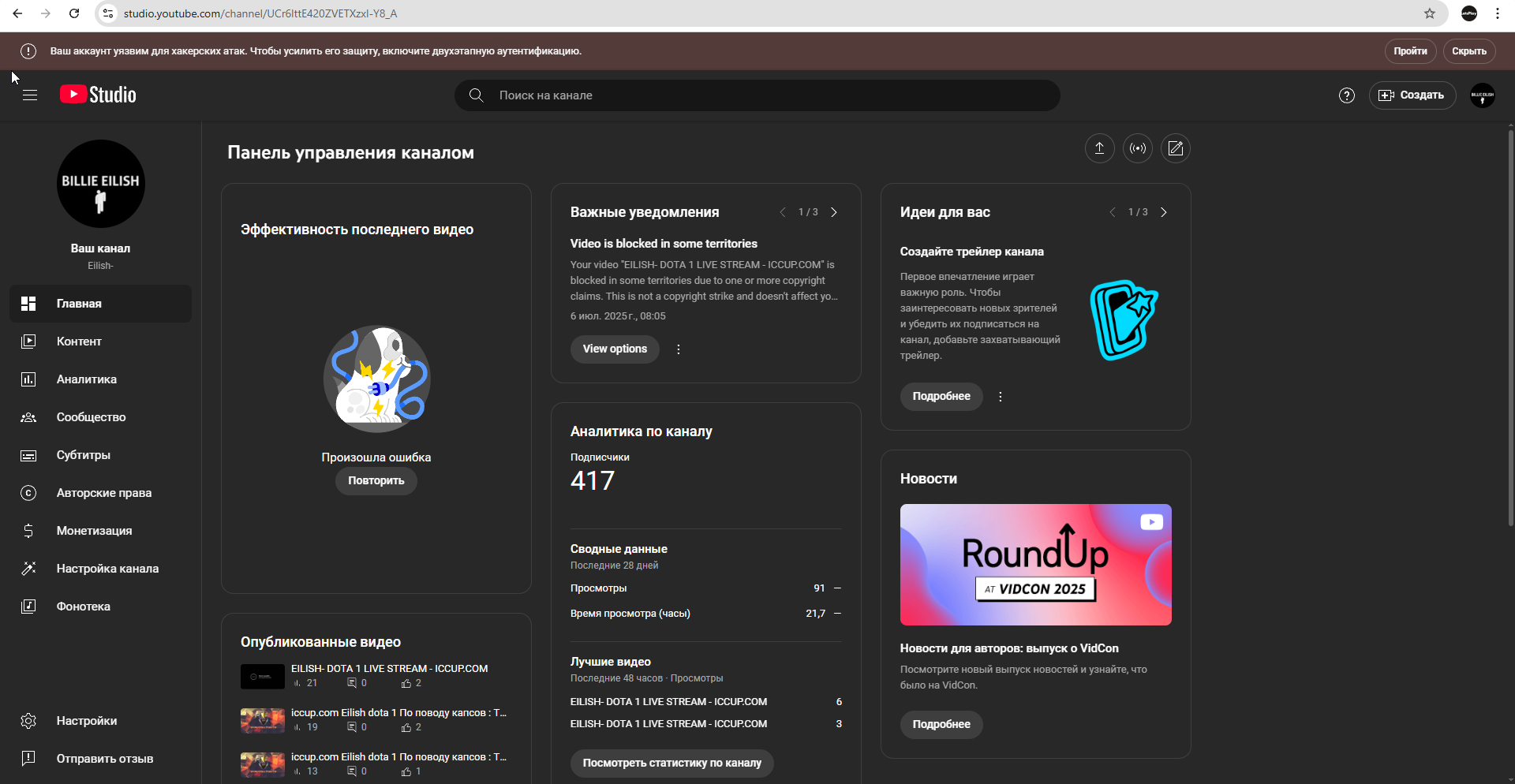Bookmark this page with star icon
This screenshot has width=1515, height=784.
(1430, 13)
